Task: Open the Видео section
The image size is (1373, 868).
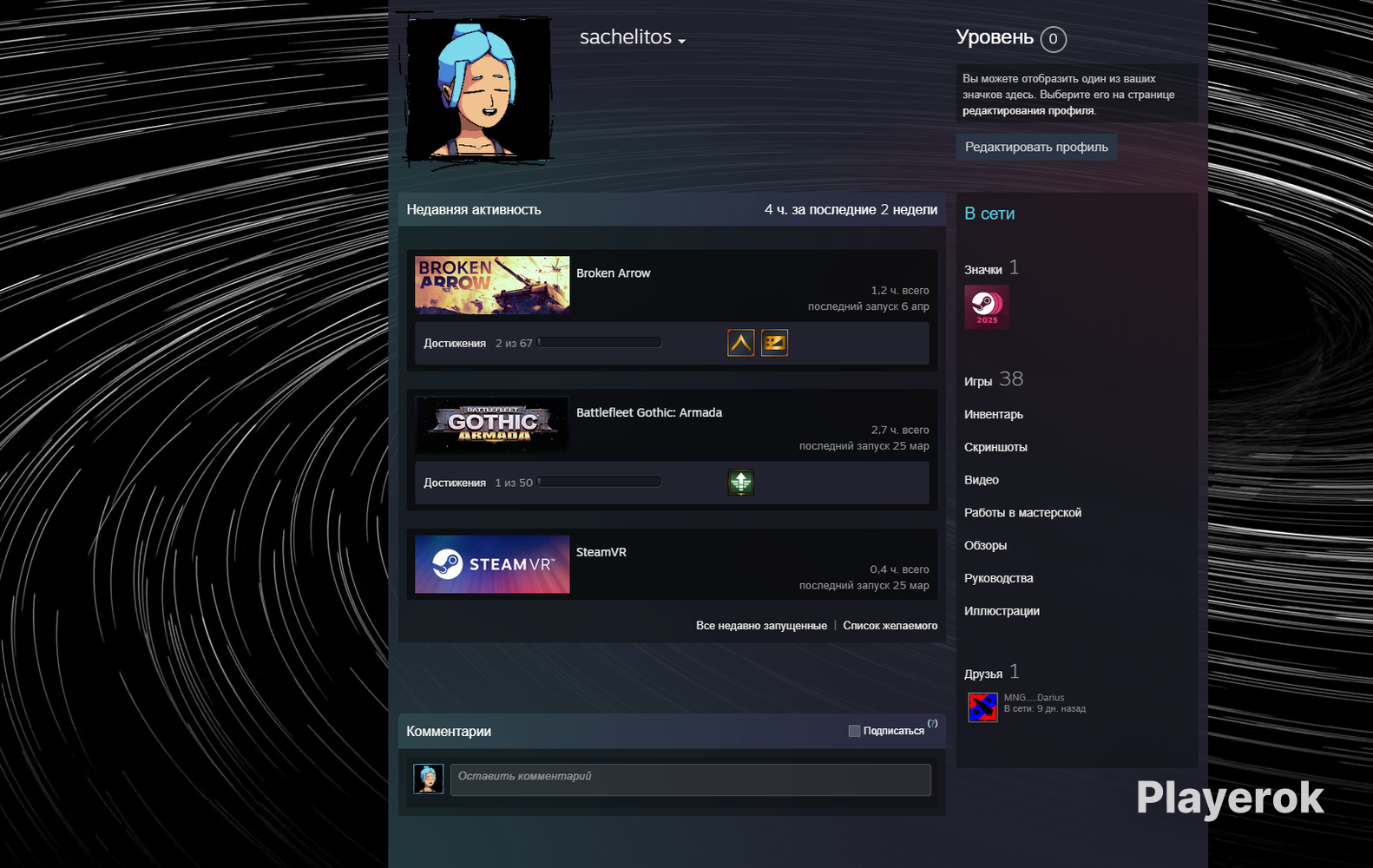Action: pyautogui.click(x=982, y=480)
